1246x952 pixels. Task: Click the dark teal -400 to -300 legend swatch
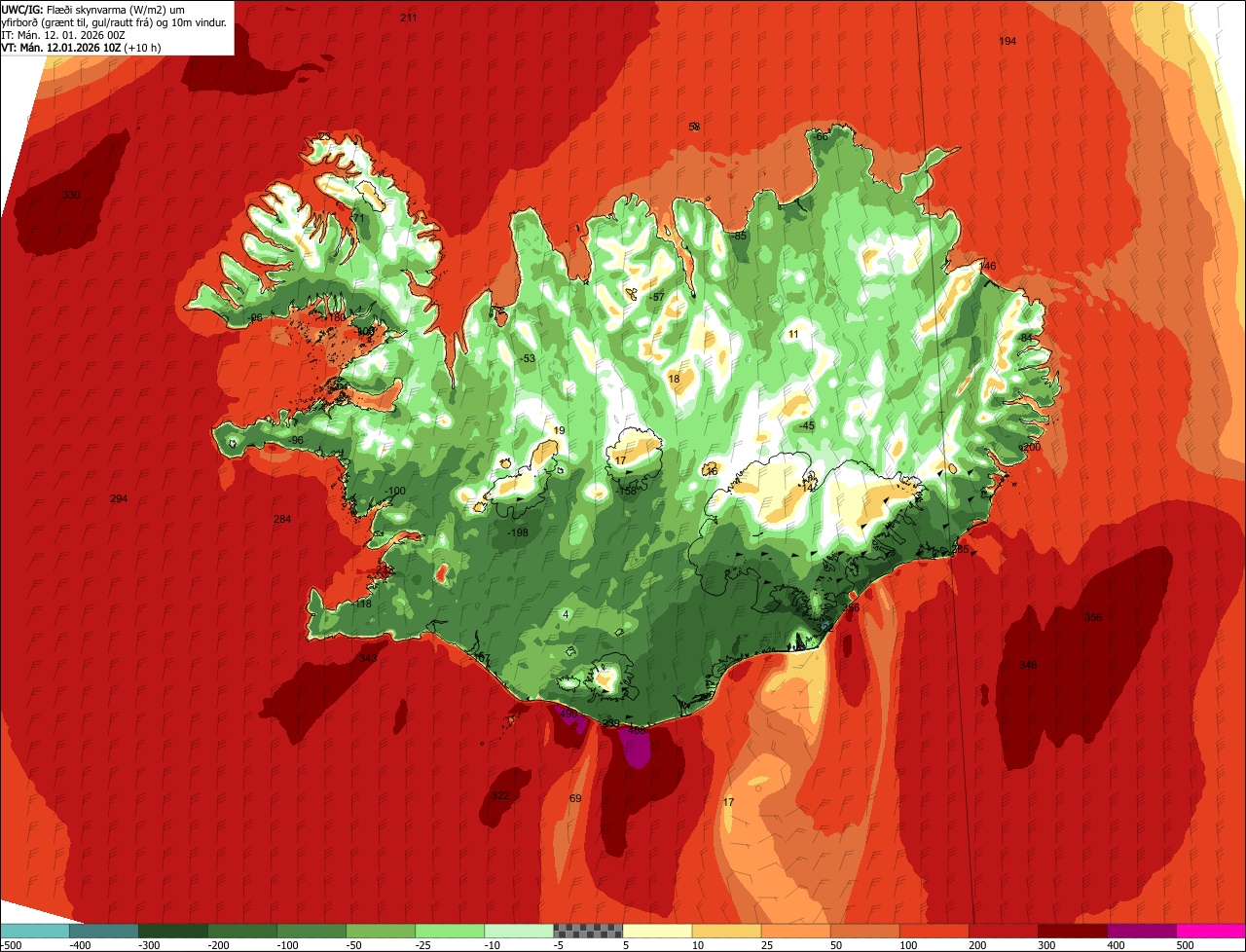click(x=103, y=931)
